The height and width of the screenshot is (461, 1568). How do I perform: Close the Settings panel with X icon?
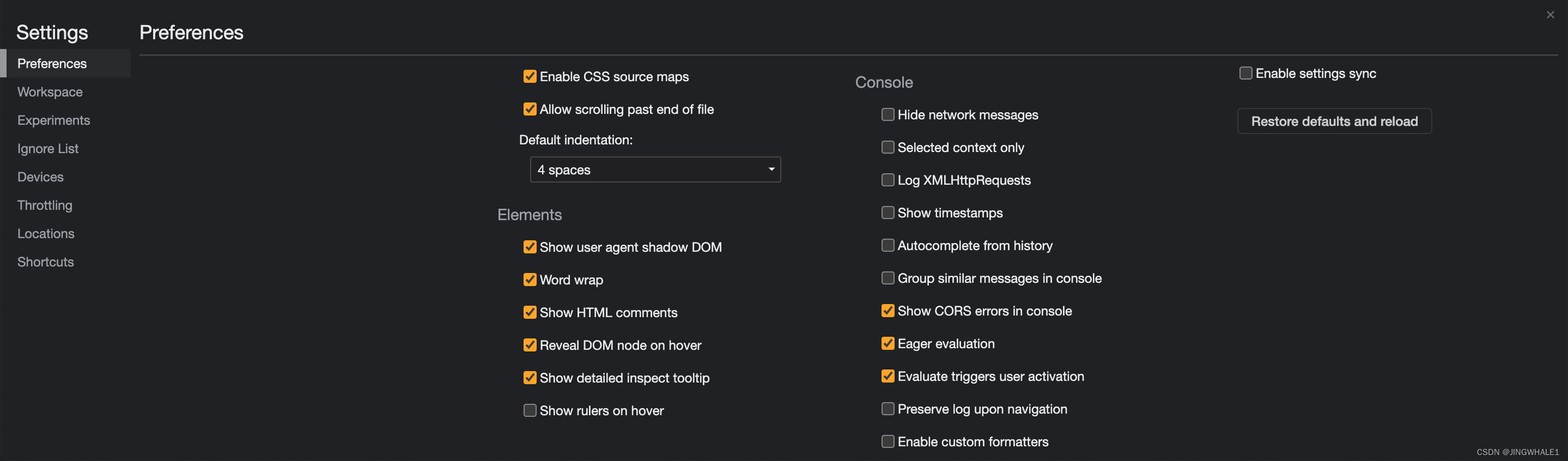1549,15
